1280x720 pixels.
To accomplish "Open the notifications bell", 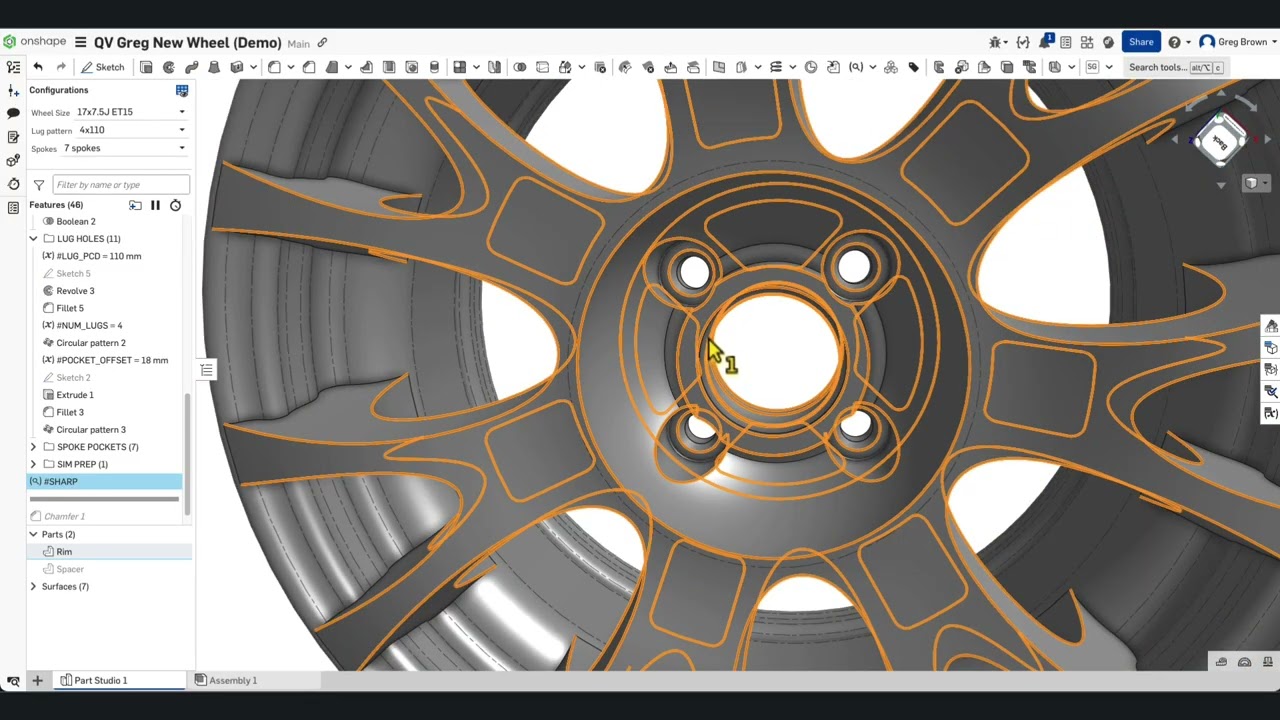I will click(1045, 42).
